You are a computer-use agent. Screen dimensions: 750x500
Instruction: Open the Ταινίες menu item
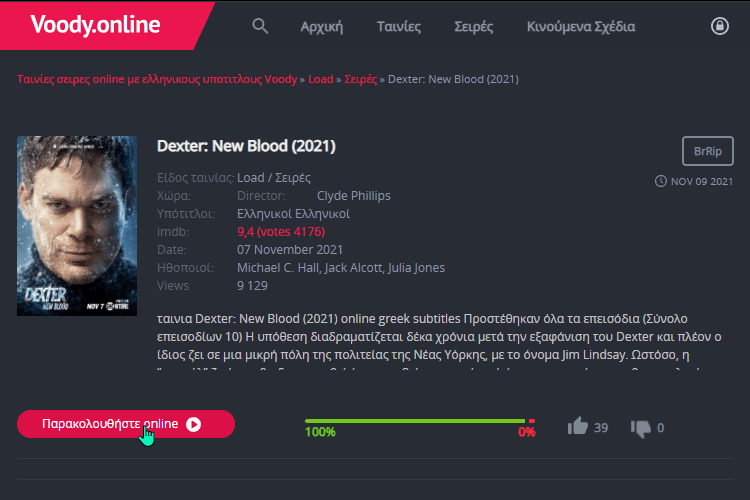tap(398, 26)
